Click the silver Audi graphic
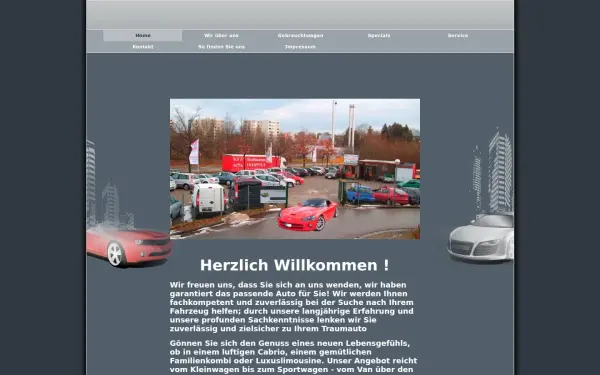The height and width of the screenshot is (375, 600). click(481, 237)
